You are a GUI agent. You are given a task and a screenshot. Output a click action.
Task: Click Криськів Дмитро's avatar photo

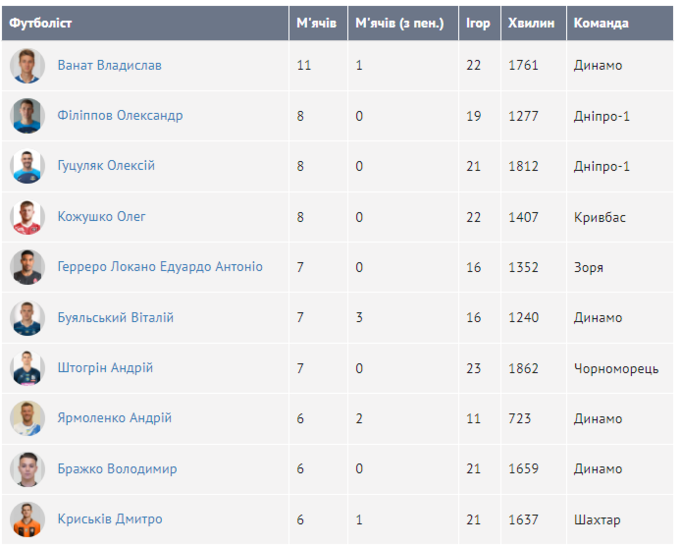[x=28, y=520]
